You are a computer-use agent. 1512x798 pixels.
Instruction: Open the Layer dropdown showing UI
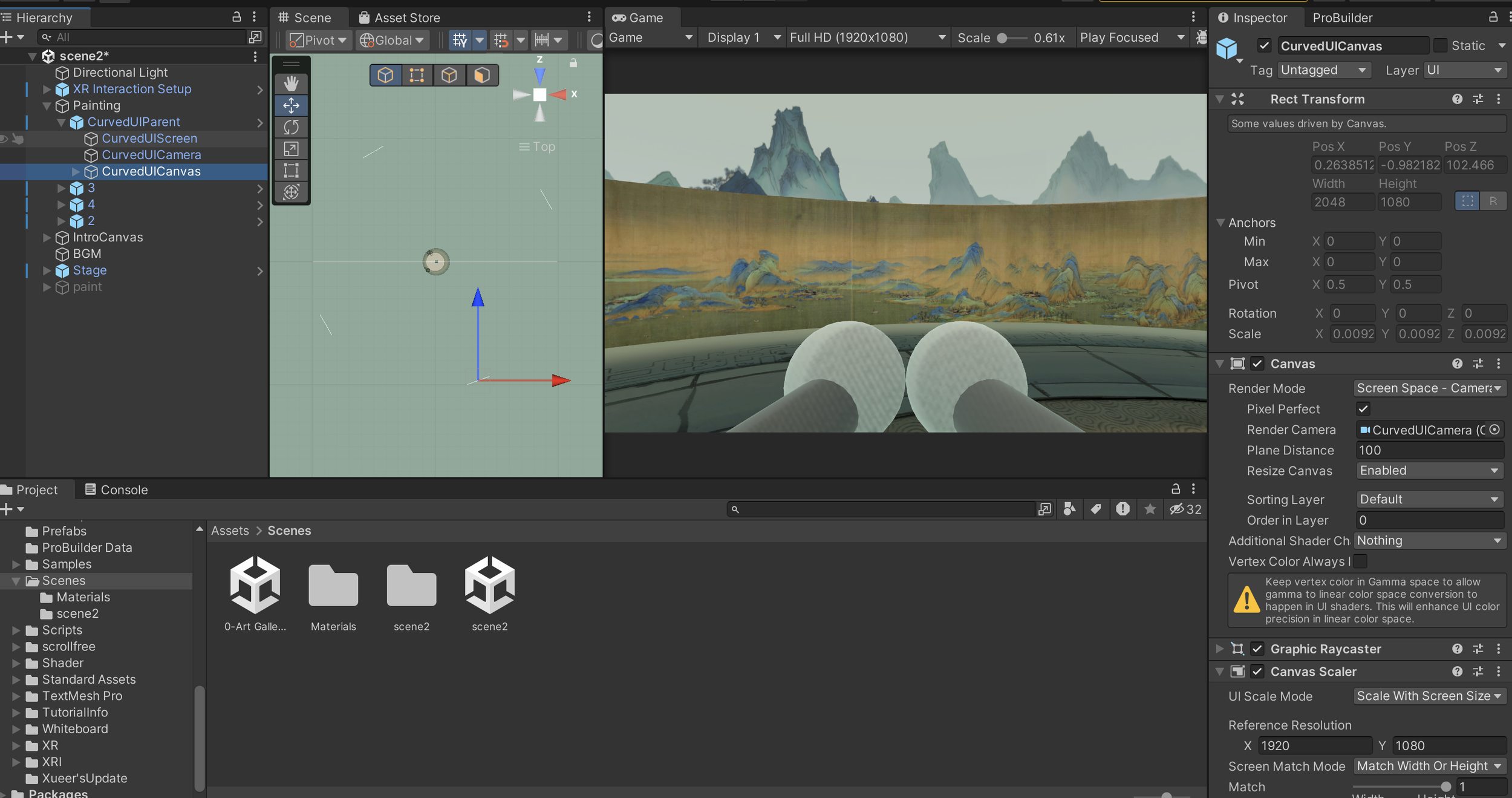coord(1464,70)
